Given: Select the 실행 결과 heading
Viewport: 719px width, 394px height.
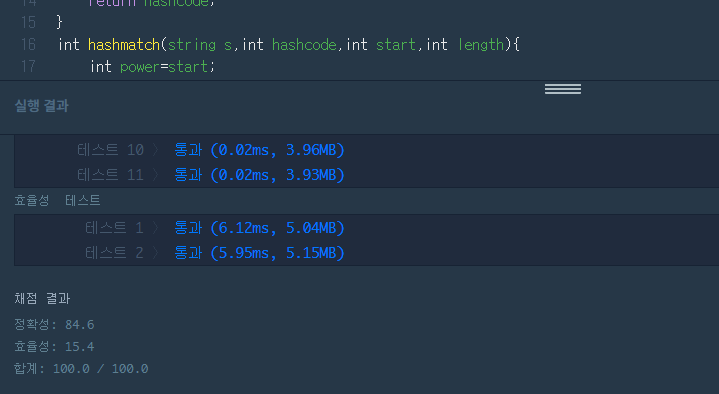Looking at the screenshot, I should tap(42, 105).
